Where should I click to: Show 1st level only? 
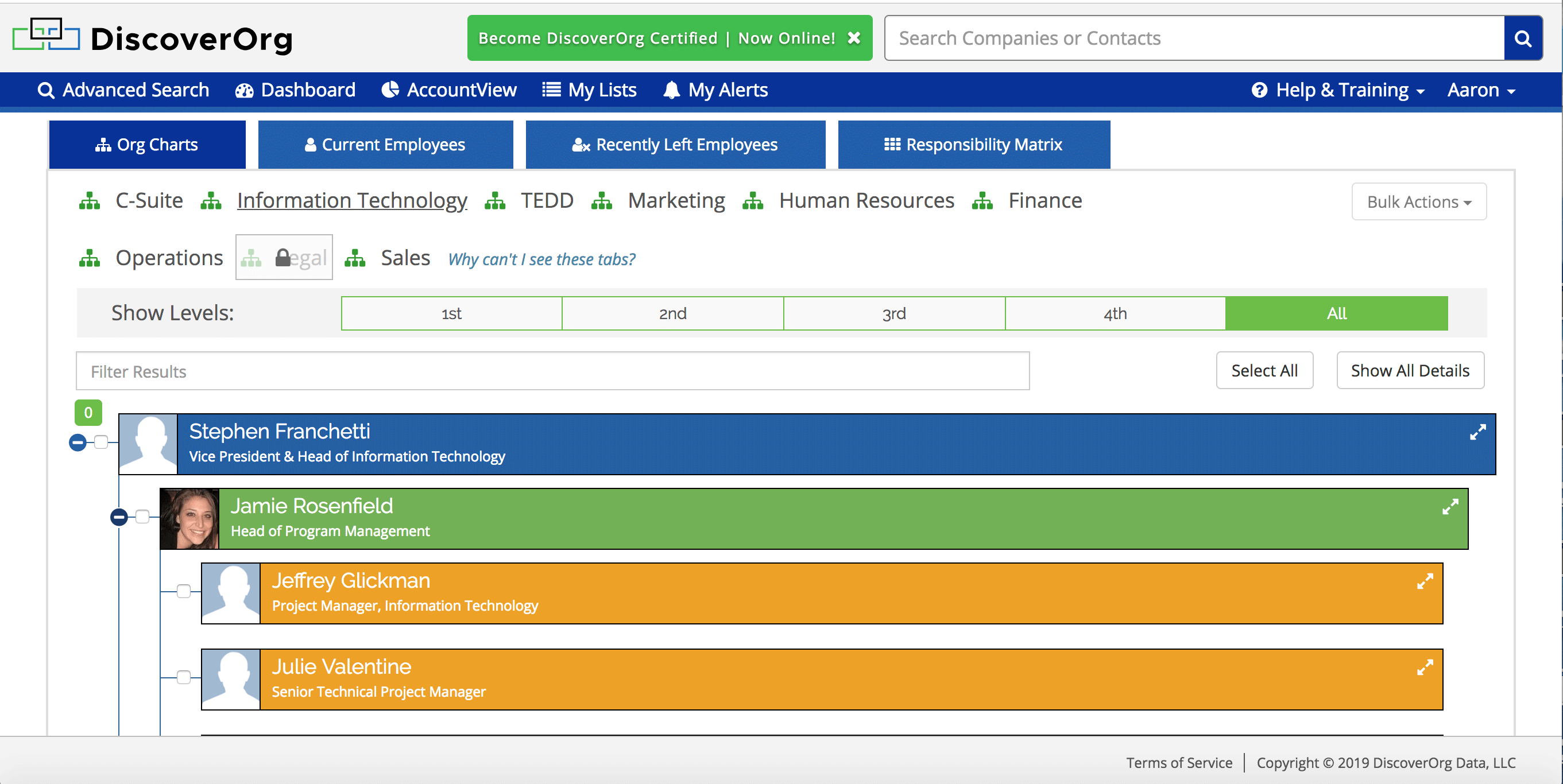point(451,313)
